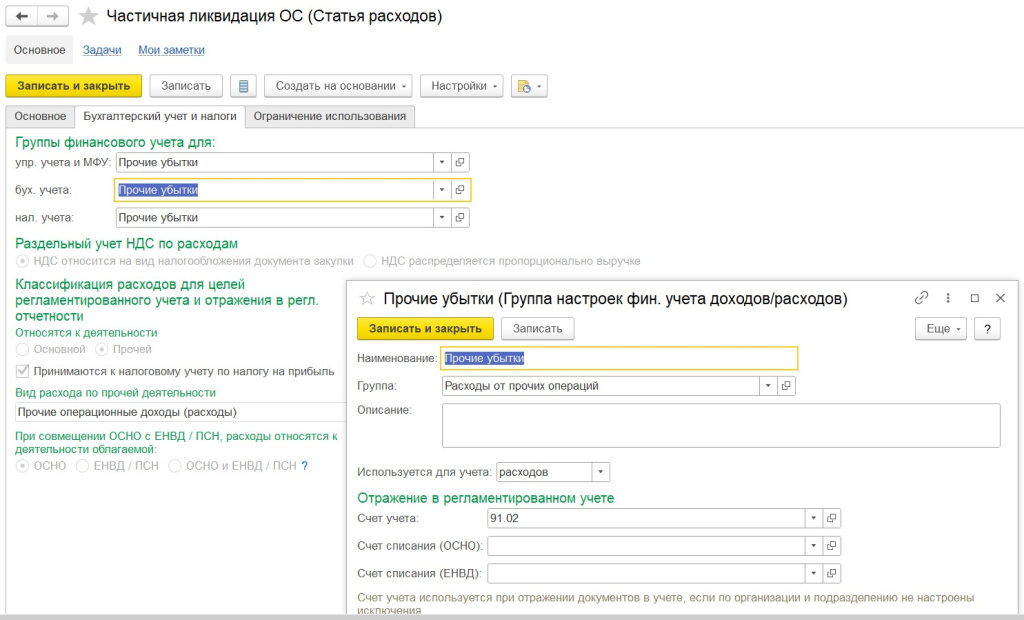This screenshot has height=620, width=1024.
Task: Open the Еще menu in the dialog
Action: tap(941, 329)
